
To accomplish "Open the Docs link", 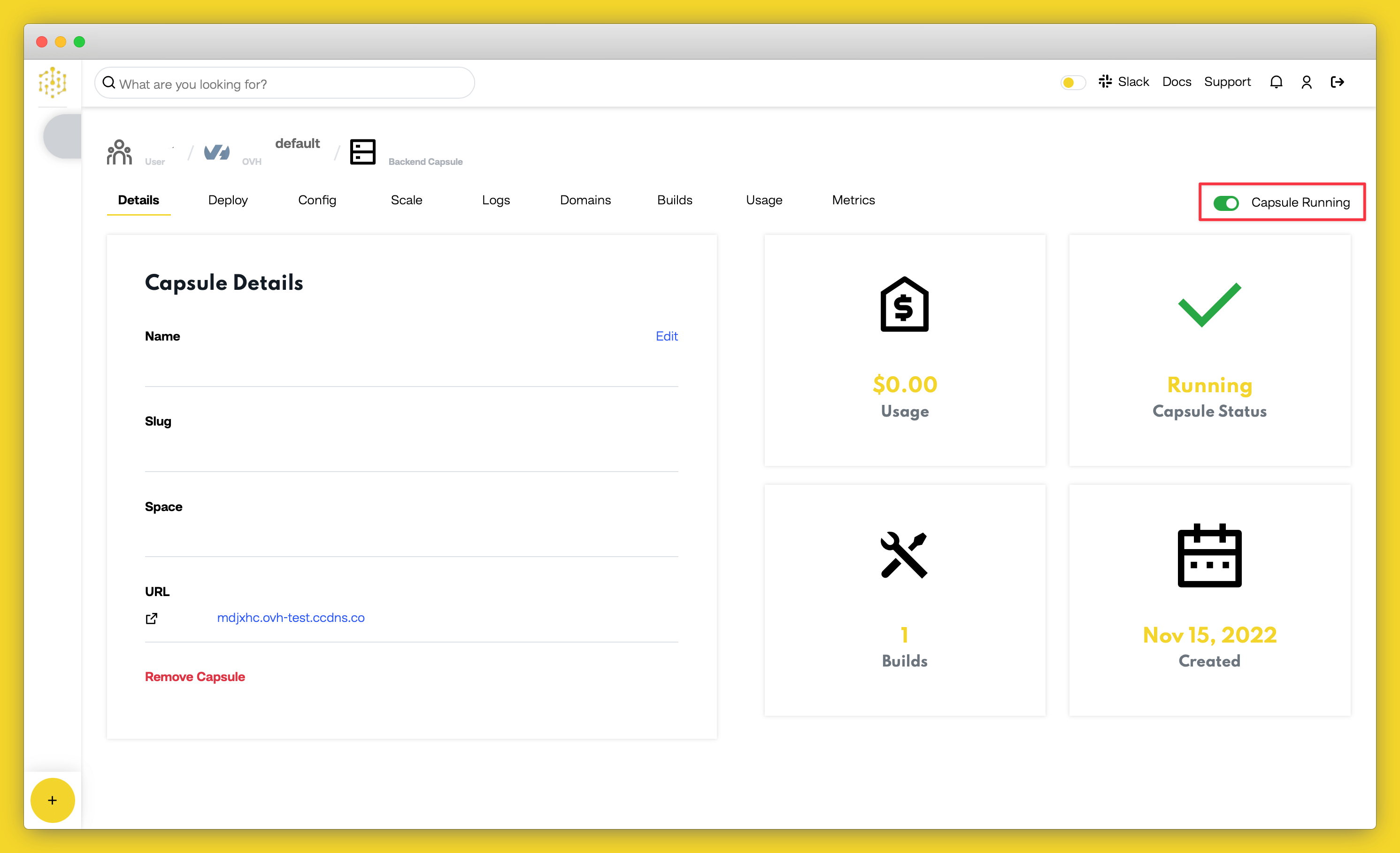I will 1176,82.
